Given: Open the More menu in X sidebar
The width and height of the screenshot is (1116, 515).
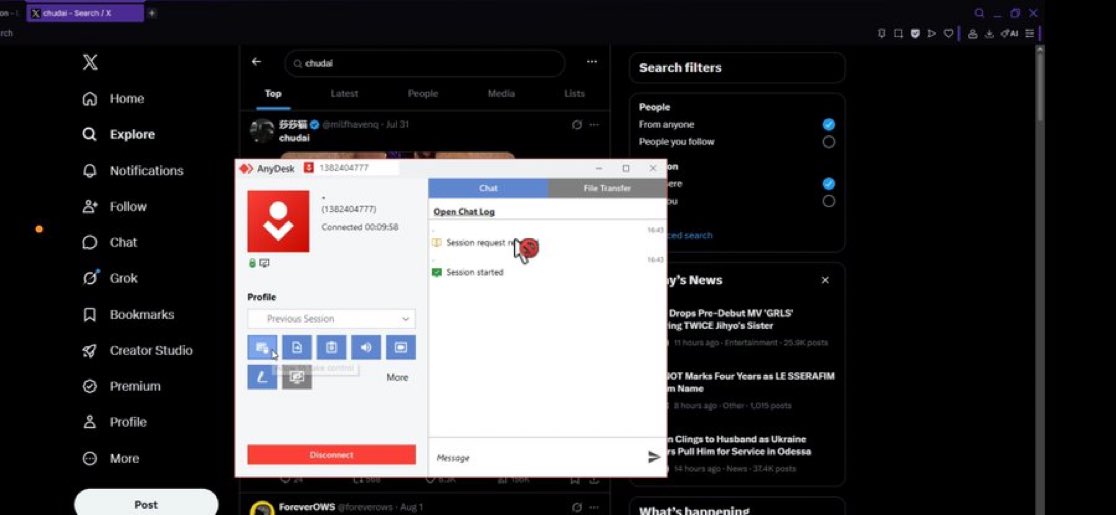Looking at the screenshot, I should (110, 459).
